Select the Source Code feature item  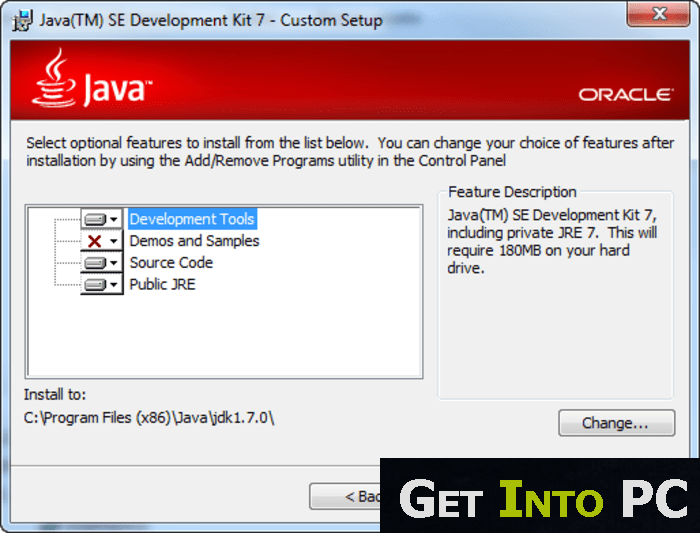pyautogui.click(x=171, y=262)
